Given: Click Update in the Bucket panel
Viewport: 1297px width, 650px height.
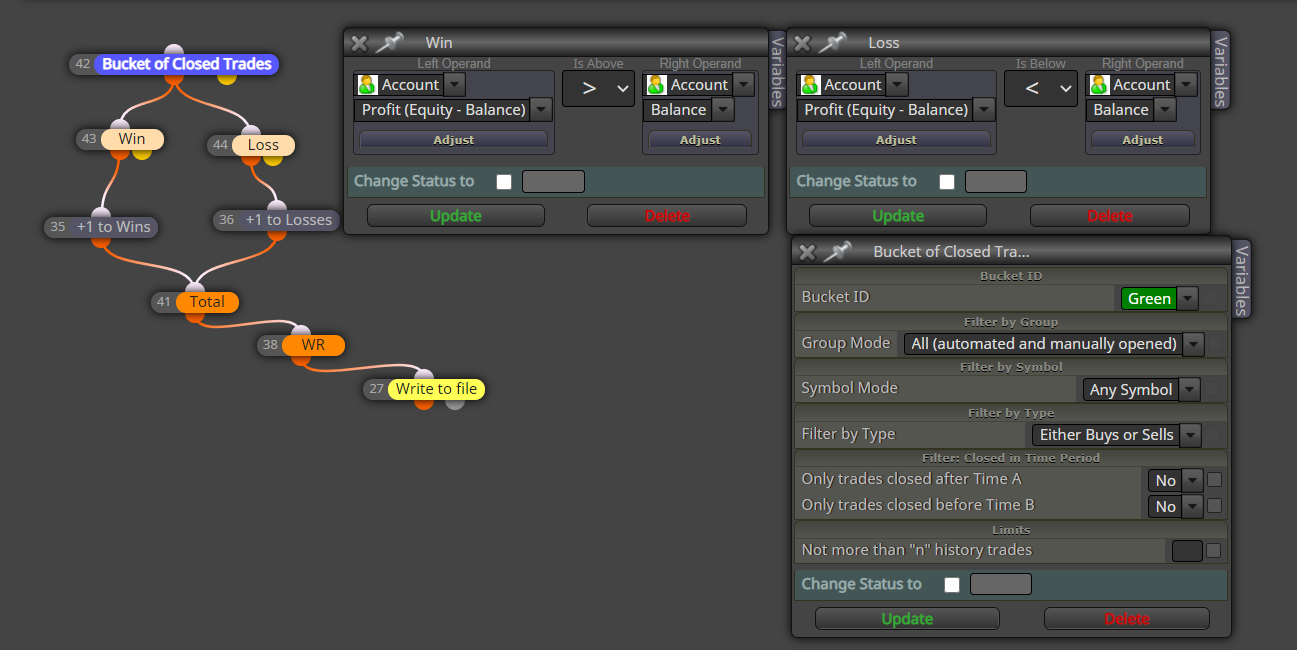Looking at the screenshot, I should click(907, 619).
